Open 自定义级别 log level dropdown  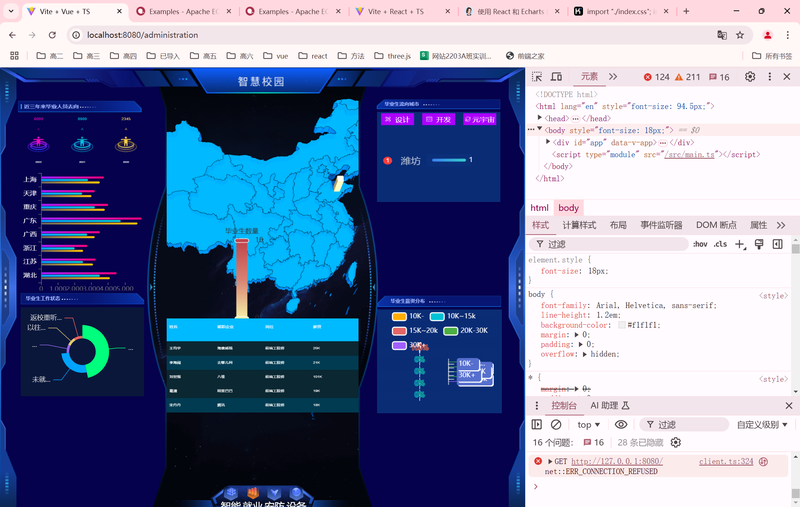coord(762,424)
